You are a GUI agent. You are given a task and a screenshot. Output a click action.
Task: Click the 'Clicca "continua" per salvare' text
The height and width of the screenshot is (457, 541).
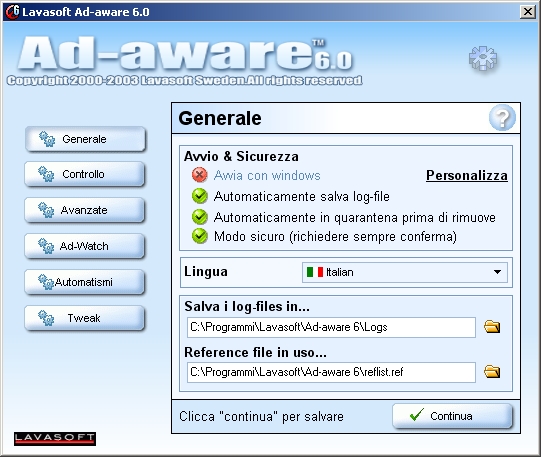(x=261, y=417)
